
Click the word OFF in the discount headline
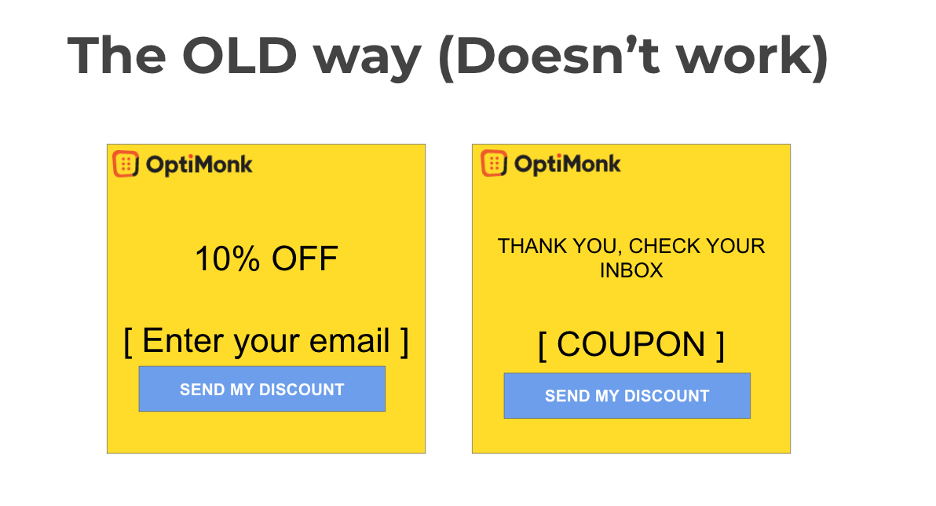coord(304,259)
